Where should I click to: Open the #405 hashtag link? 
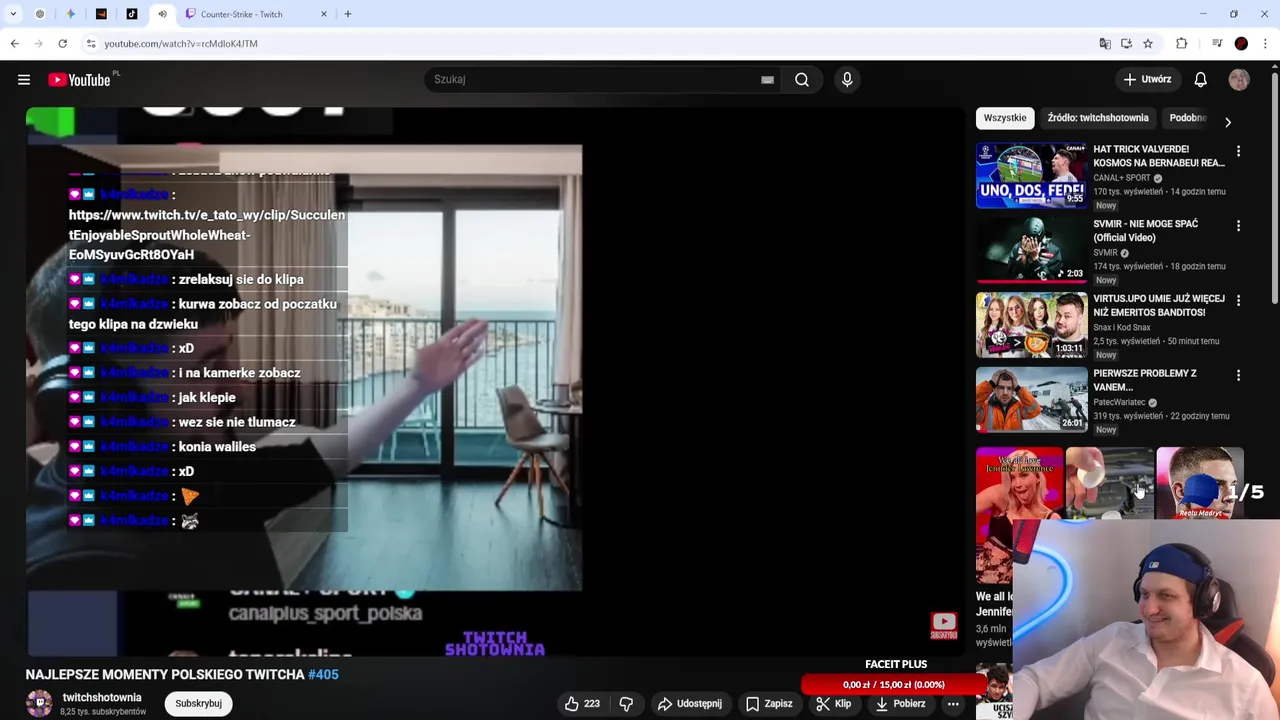click(323, 675)
